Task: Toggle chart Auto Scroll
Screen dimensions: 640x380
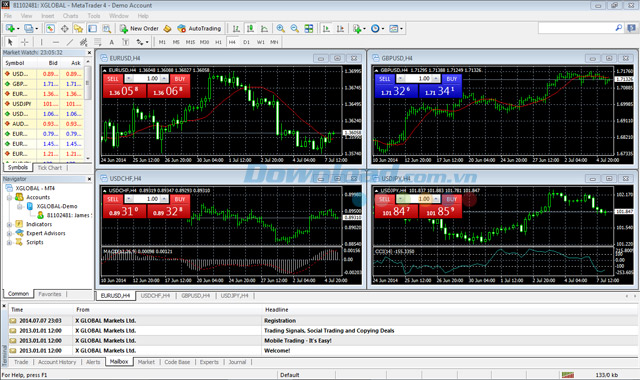Action: [326, 29]
